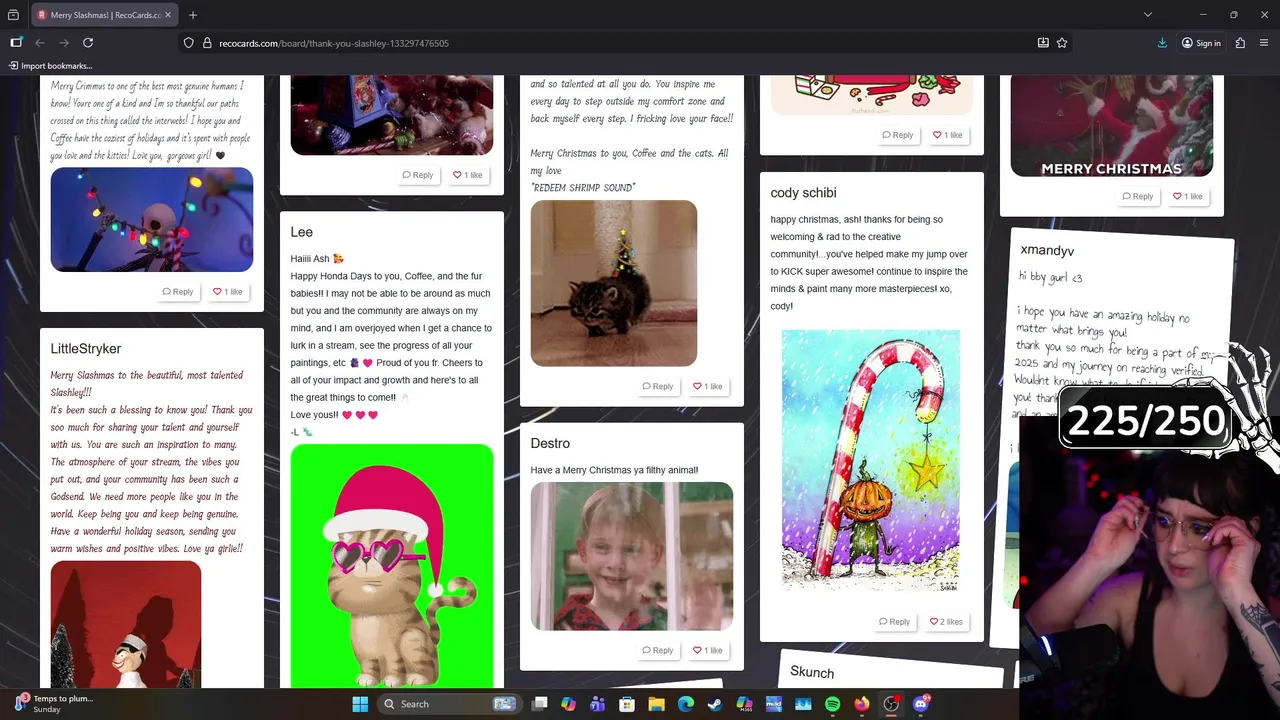Open Microsoft Edge from the taskbar
The image size is (1280, 720).
coord(685,704)
